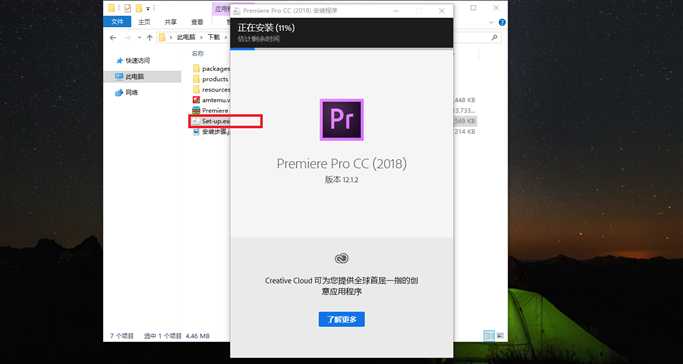Switch to the 主页 ribbon tab

point(144,22)
